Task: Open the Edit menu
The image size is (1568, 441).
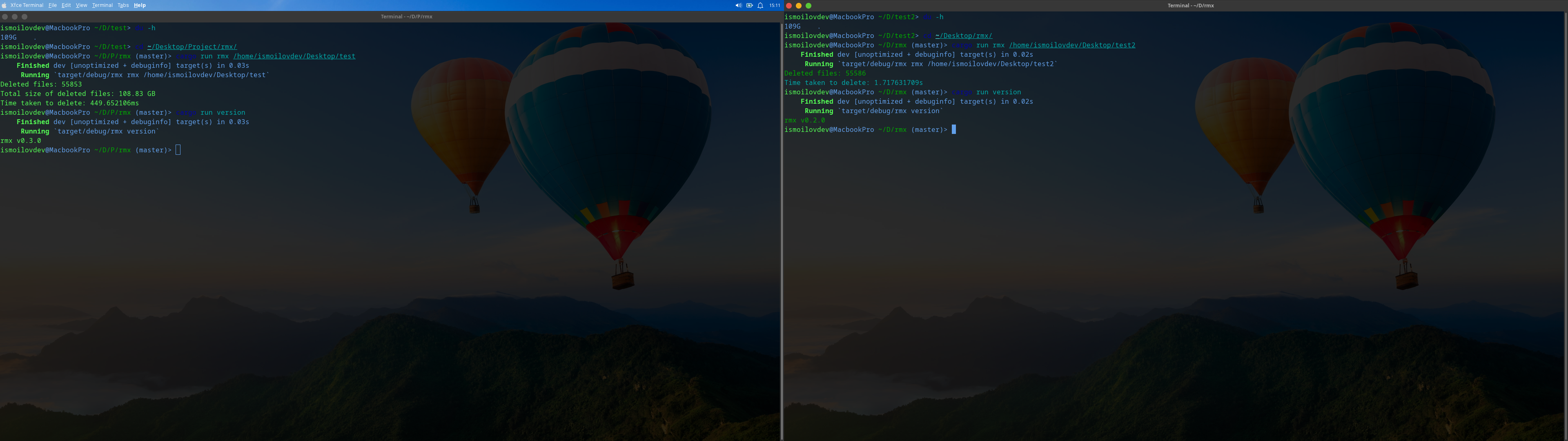Action: point(66,5)
